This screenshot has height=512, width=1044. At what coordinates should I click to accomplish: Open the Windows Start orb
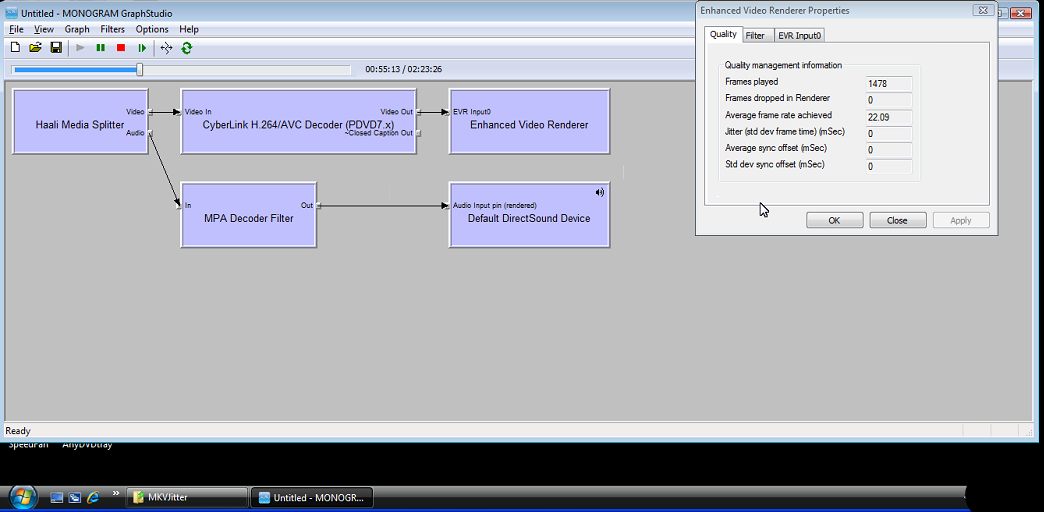click(21, 497)
